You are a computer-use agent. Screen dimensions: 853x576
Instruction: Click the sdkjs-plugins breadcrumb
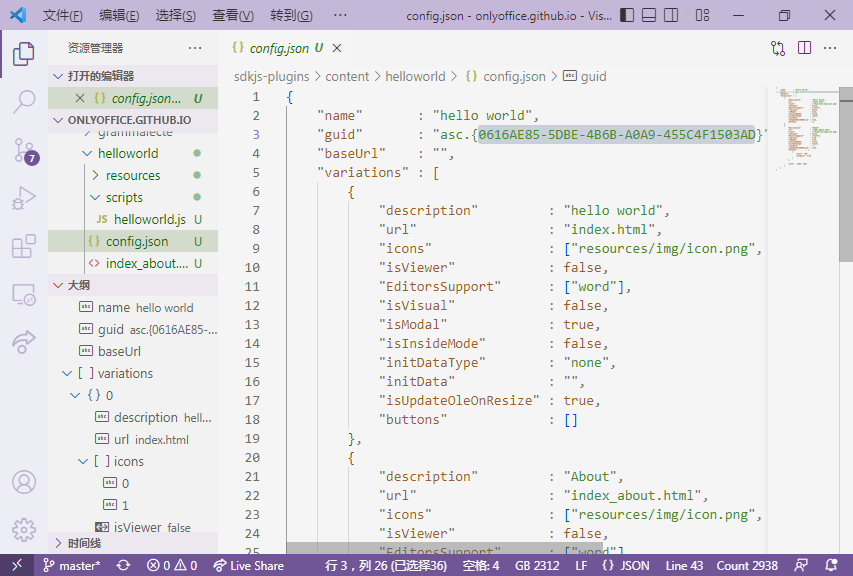coord(271,77)
